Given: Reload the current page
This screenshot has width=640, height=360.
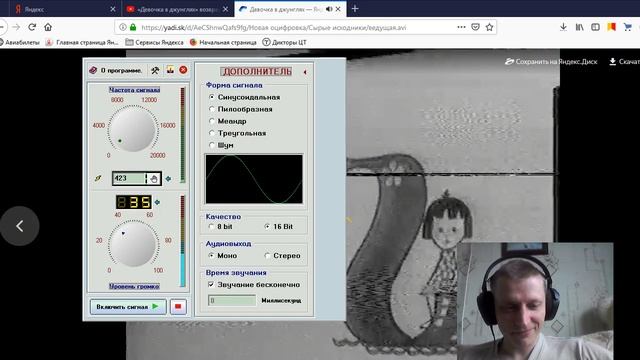Looking at the screenshot, I should click(x=32, y=27).
